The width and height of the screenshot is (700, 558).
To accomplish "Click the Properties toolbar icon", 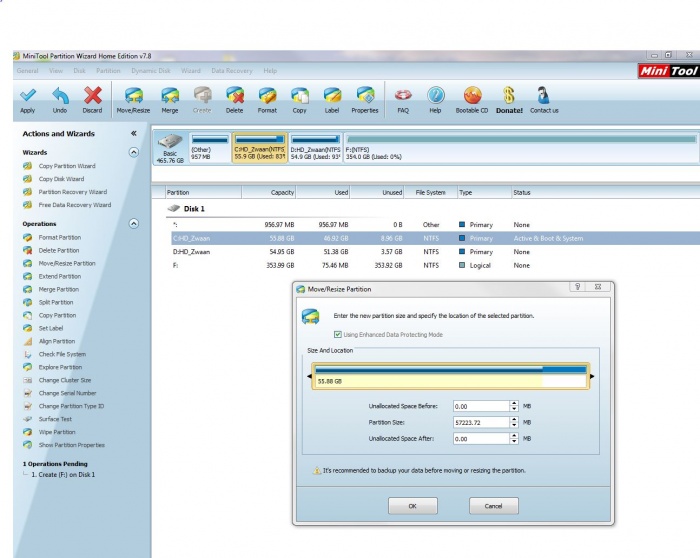I will pos(365,96).
